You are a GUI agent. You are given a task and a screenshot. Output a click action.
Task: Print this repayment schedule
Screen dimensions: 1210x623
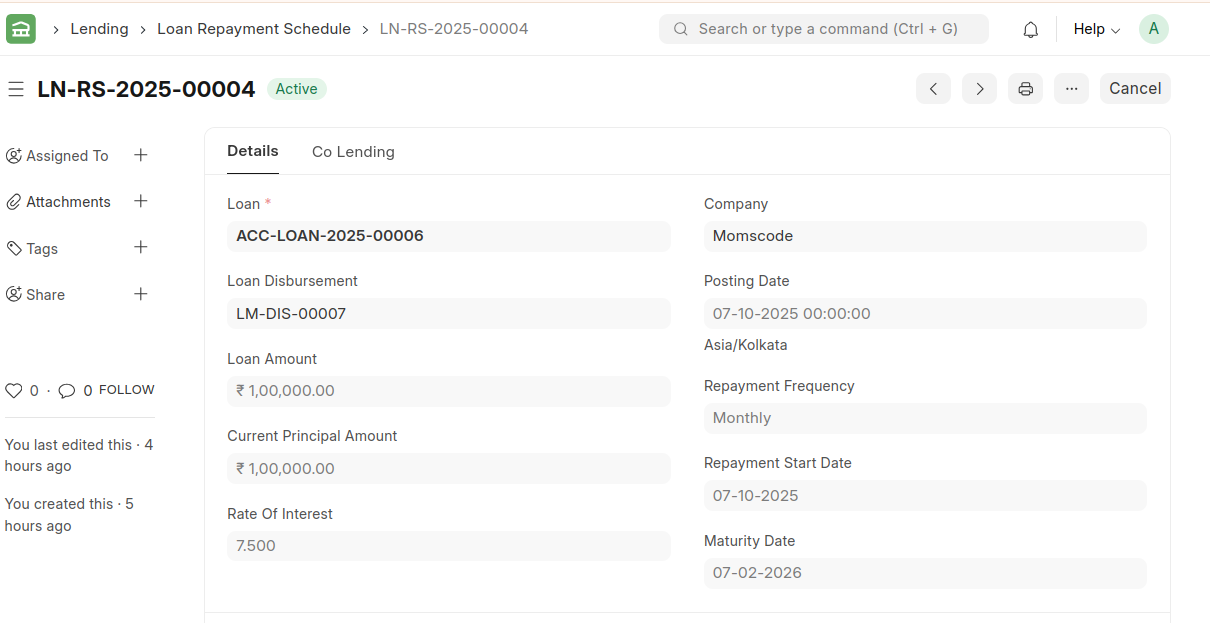(1025, 89)
